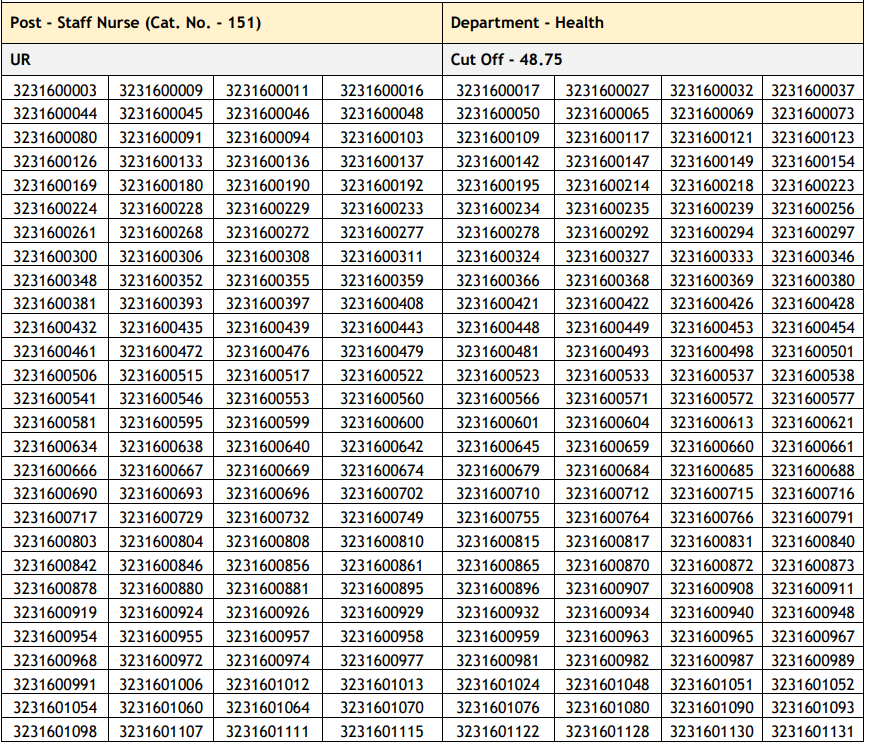Click on roll number 3231601048
The height and width of the screenshot is (744, 873).
(x=607, y=684)
